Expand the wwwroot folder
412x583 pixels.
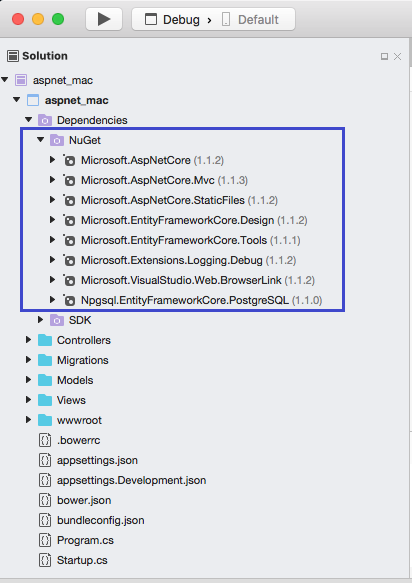pyautogui.click(x=28, y=420)
